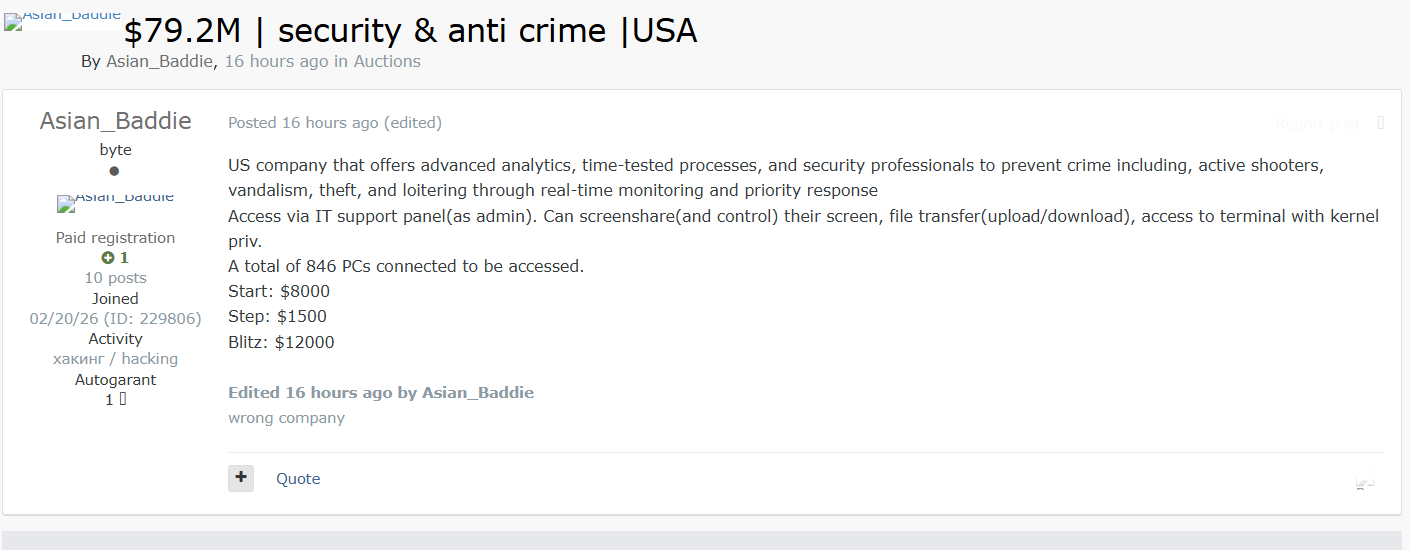1410x550 pixels.
Task: Open the author avatar in the thread header
Action: pos(62,20)
